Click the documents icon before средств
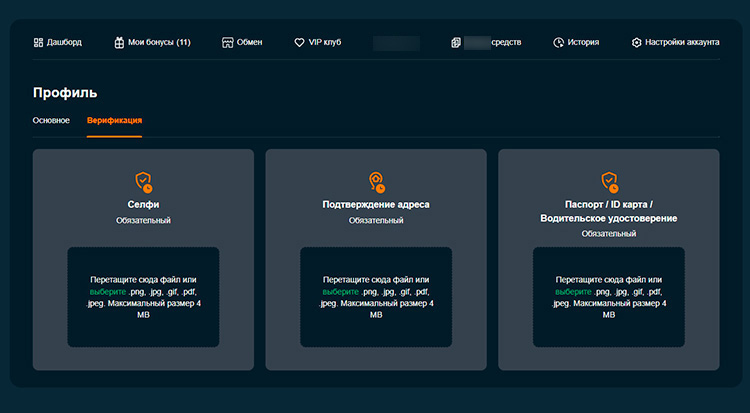 (456, 43)
